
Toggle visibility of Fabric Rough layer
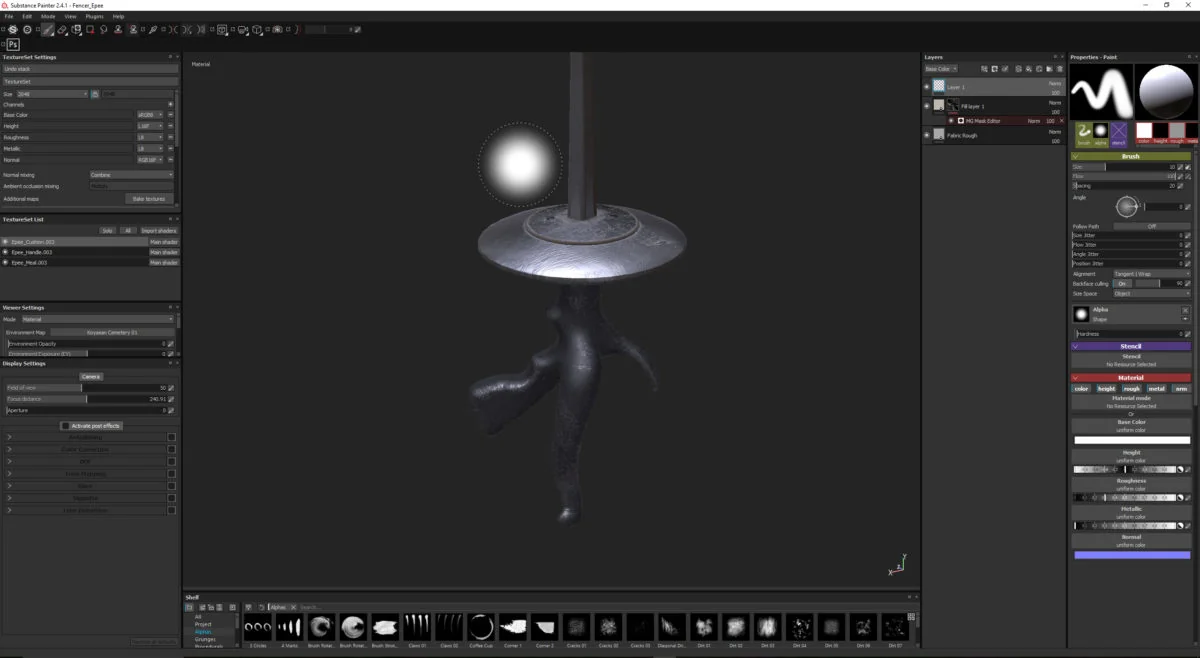click(927, 135)
